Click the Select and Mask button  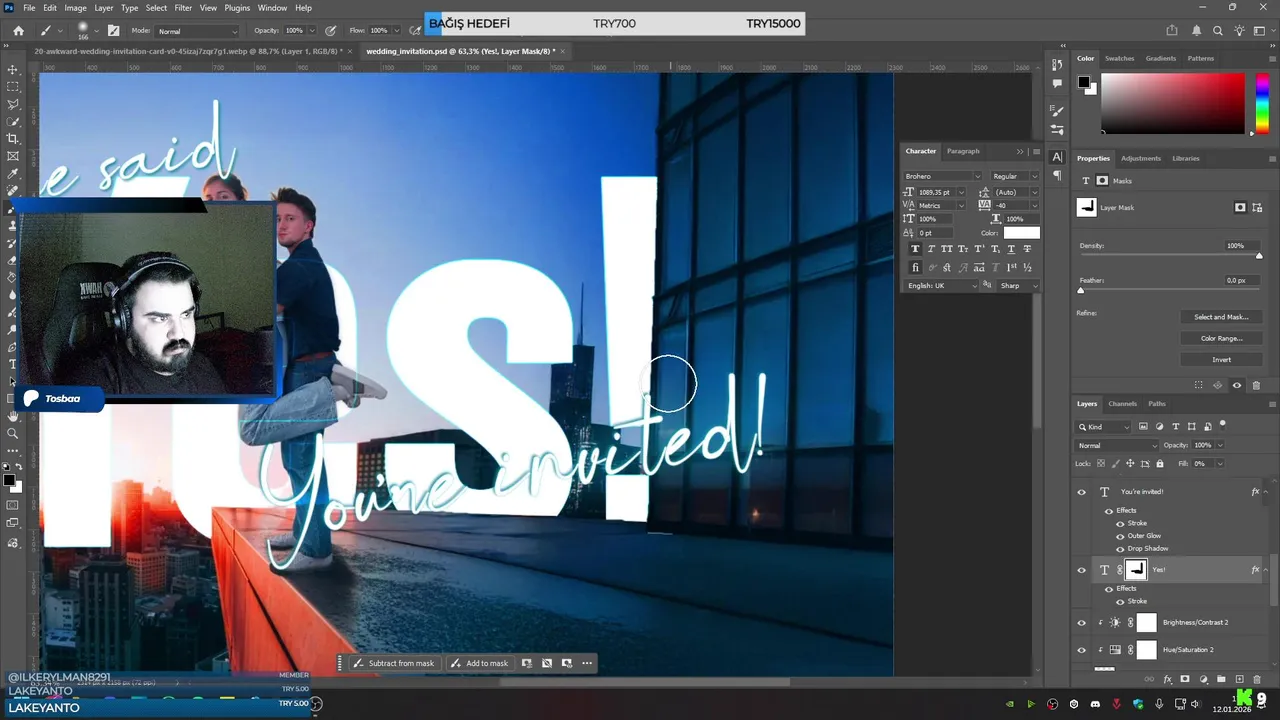pos(1221,317)
